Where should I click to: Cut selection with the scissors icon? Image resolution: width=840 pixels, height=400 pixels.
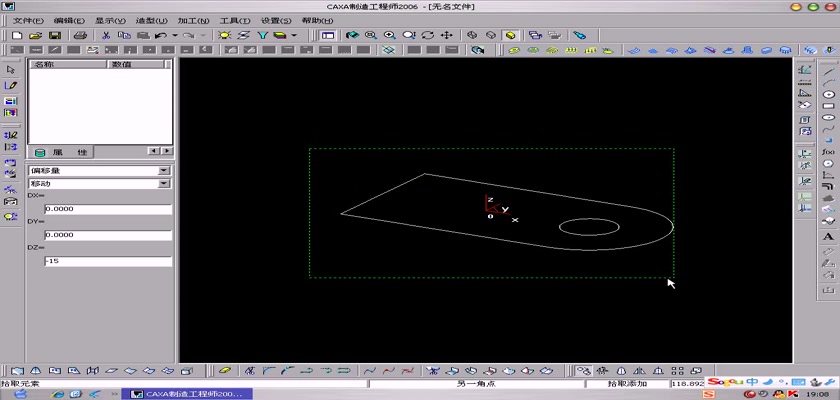point(106,35)
